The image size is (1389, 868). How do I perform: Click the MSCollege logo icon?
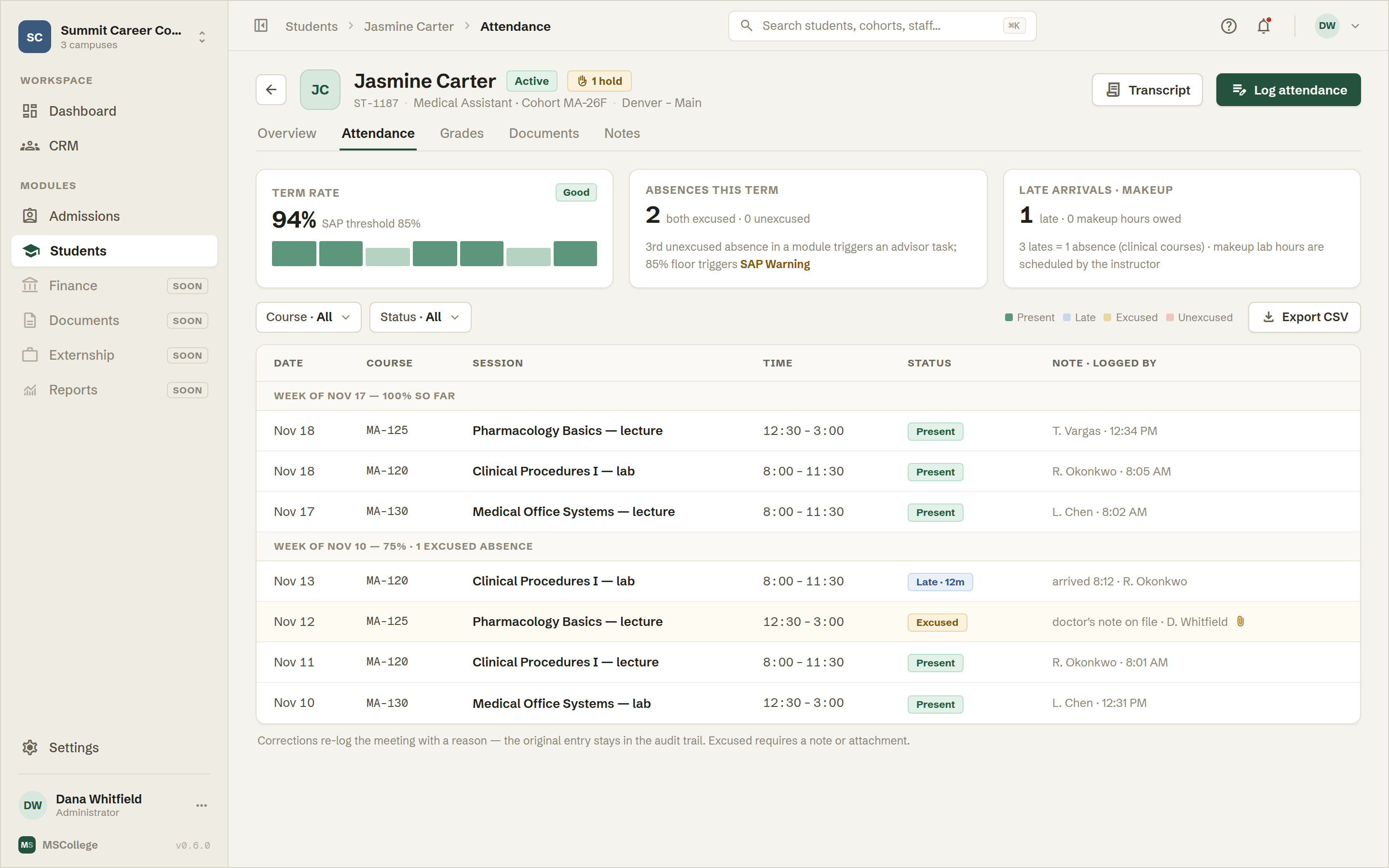pos(27,844)
